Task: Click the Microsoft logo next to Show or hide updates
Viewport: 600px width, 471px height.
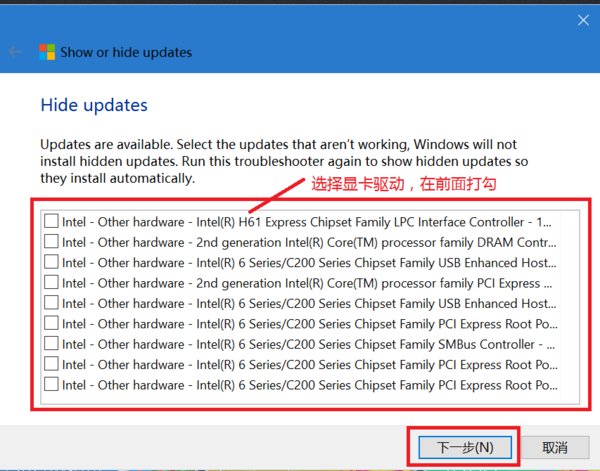Action: point(47,52)
